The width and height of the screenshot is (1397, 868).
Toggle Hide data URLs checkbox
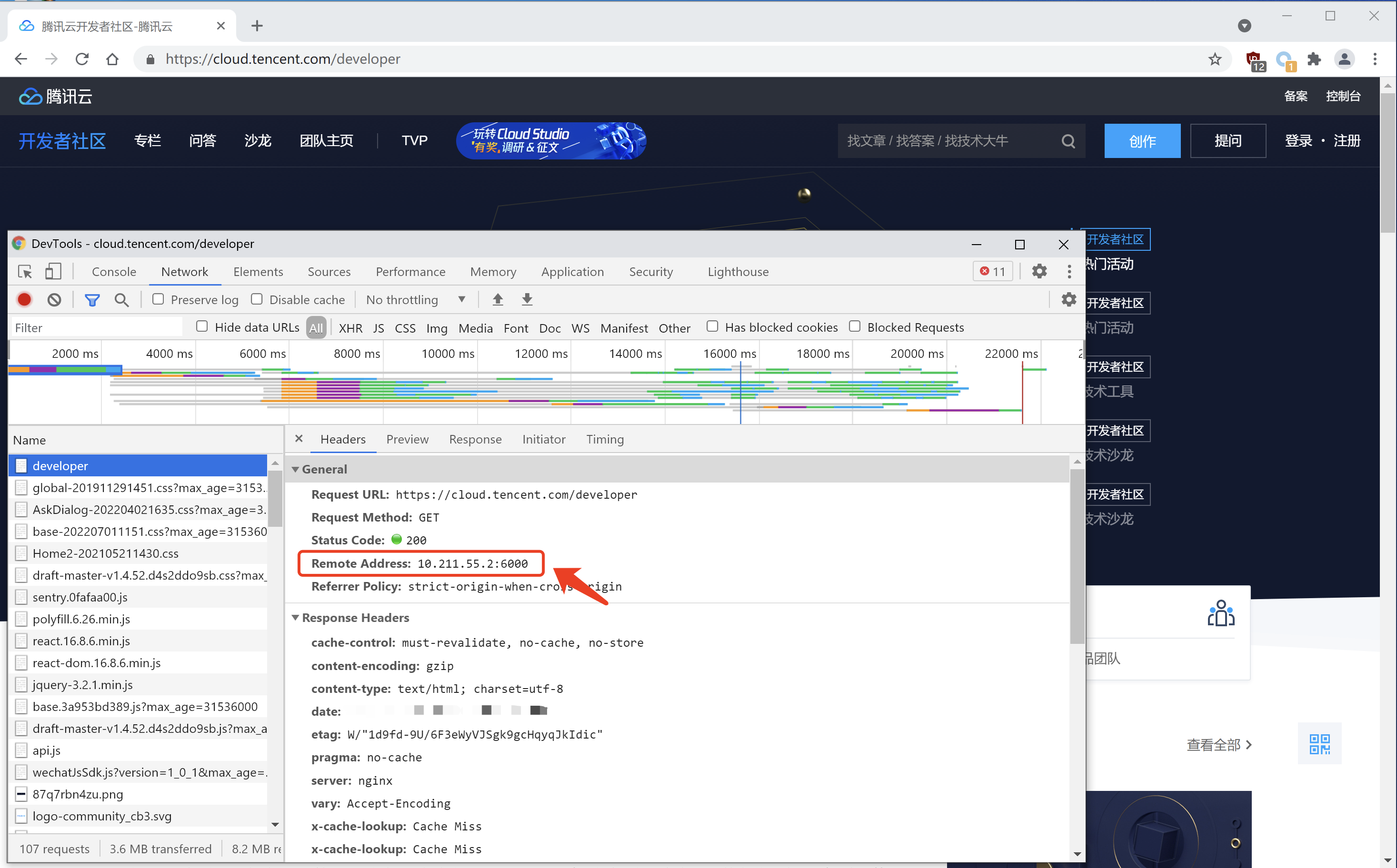[x=199, y=327]
